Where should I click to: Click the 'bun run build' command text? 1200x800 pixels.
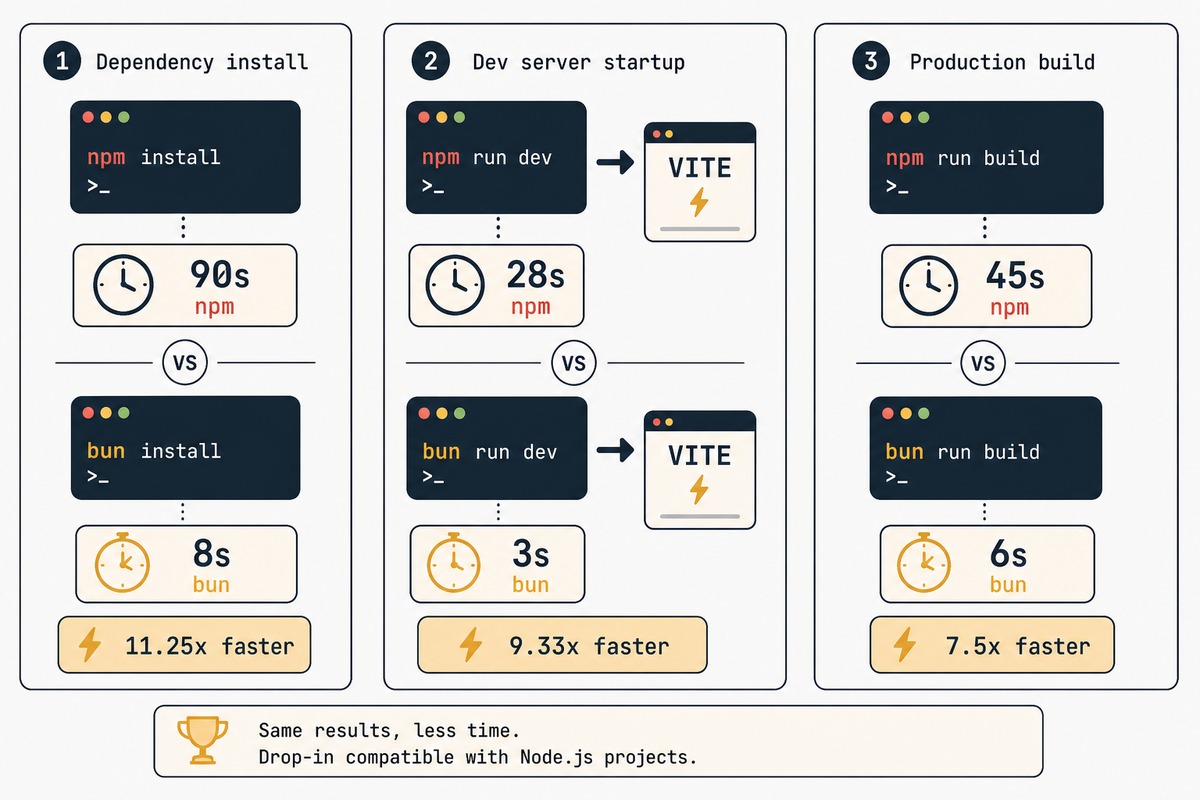pos(963,452)
